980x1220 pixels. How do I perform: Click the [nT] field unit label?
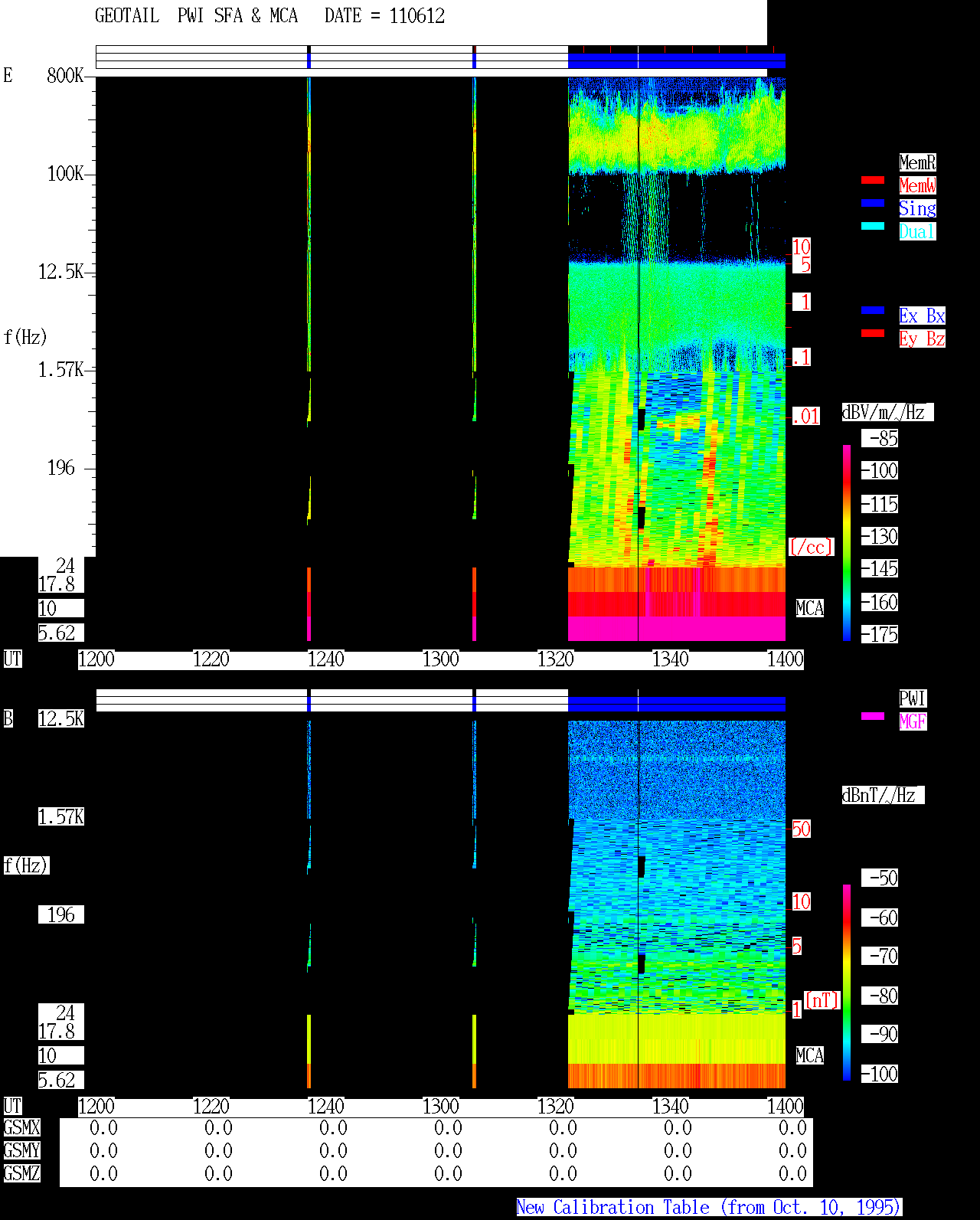coord(822,1000)
